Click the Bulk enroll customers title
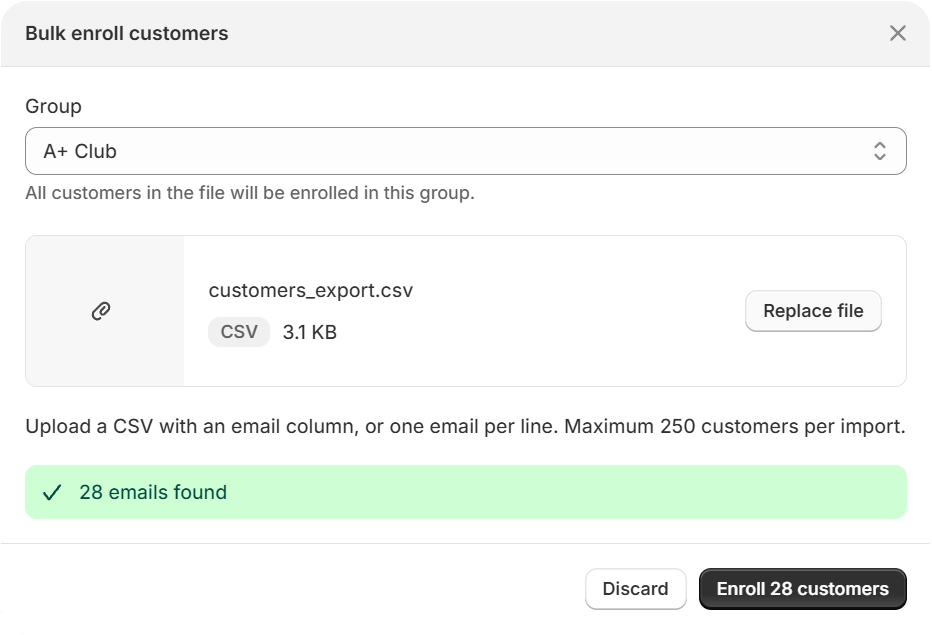 (127, 33)
